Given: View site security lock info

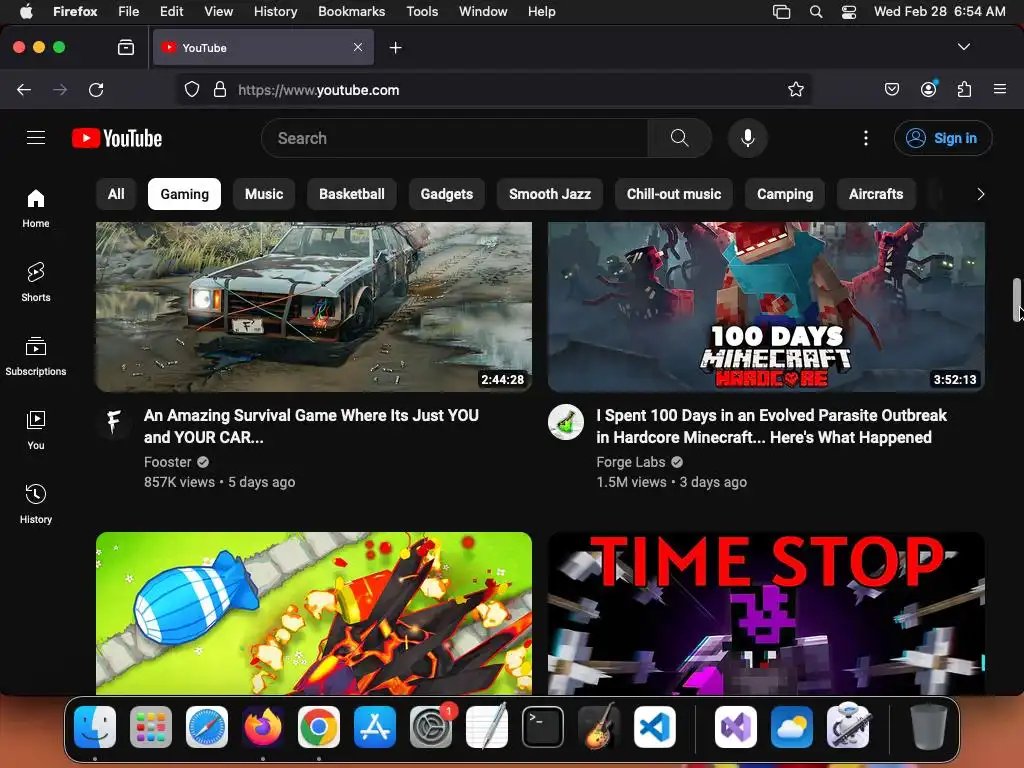Looking at the screenshot, I should pyautogui.click(x=220, y=89).
